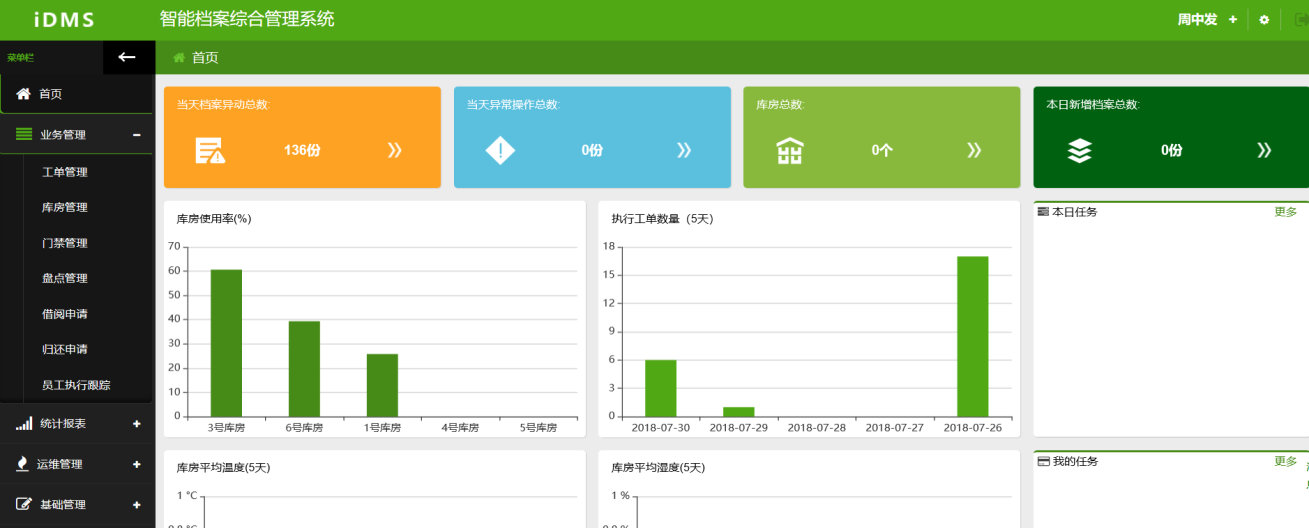
Task: Click double-arrow on 当天档案异动总数 card
Action: point(394,150)
